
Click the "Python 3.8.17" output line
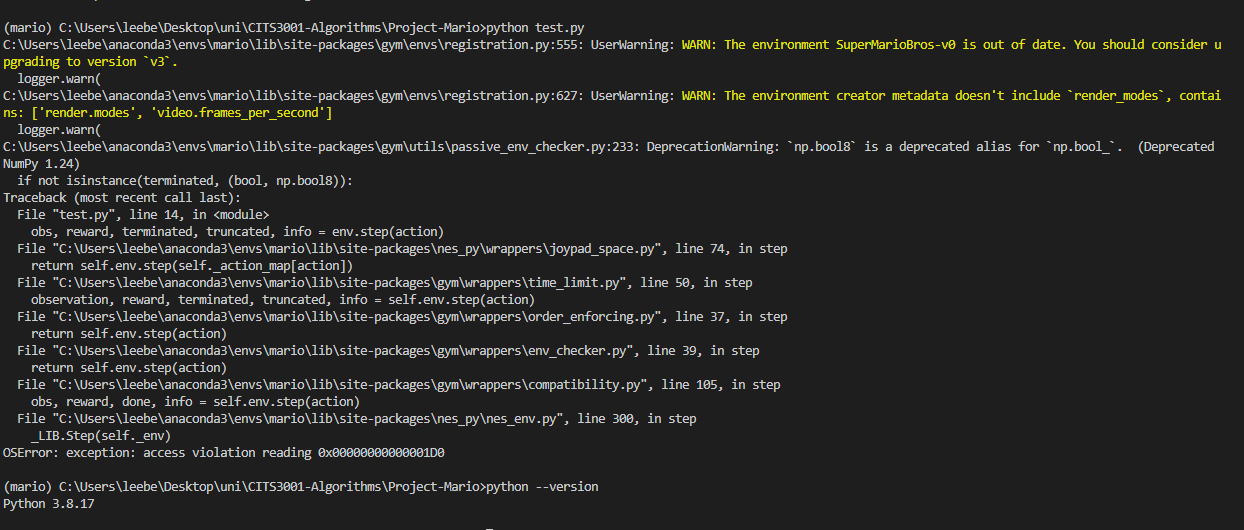[46, 504]
